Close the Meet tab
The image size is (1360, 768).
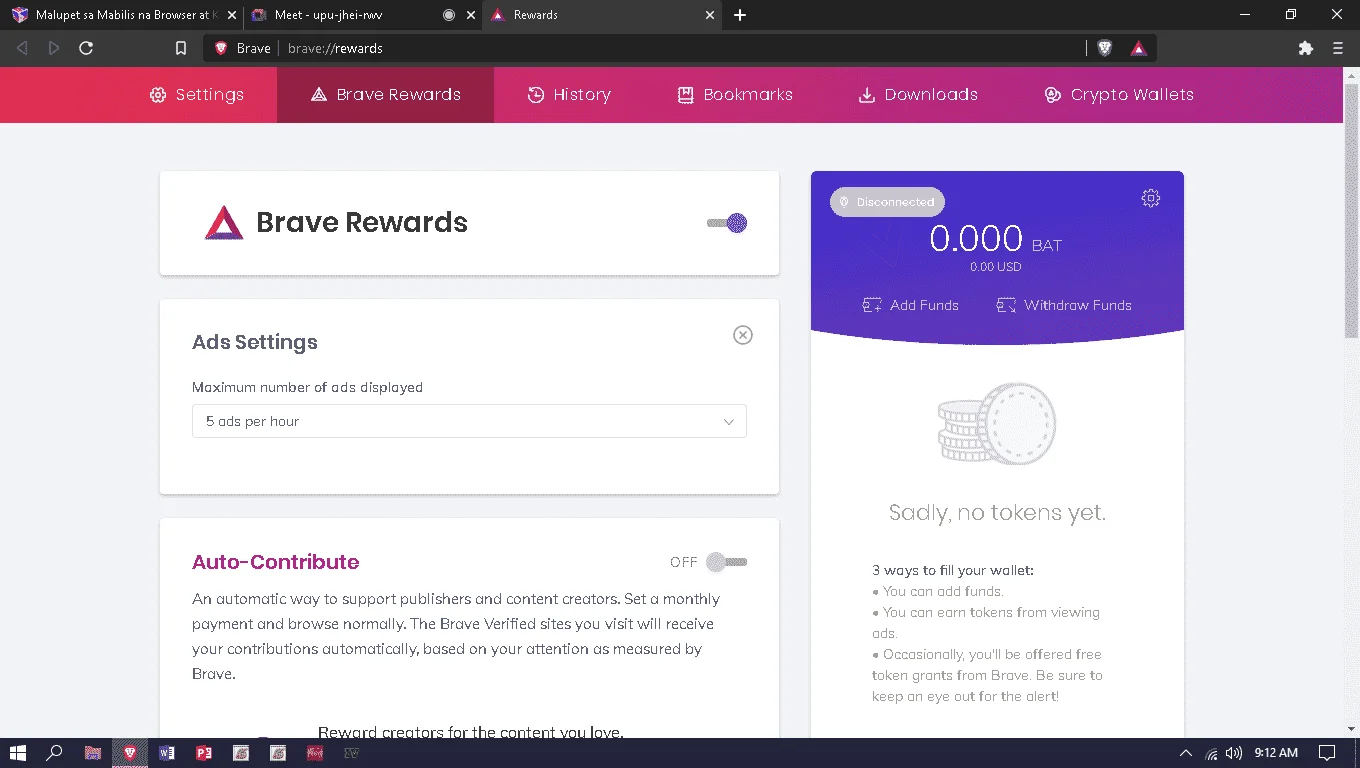pos(471,15)
